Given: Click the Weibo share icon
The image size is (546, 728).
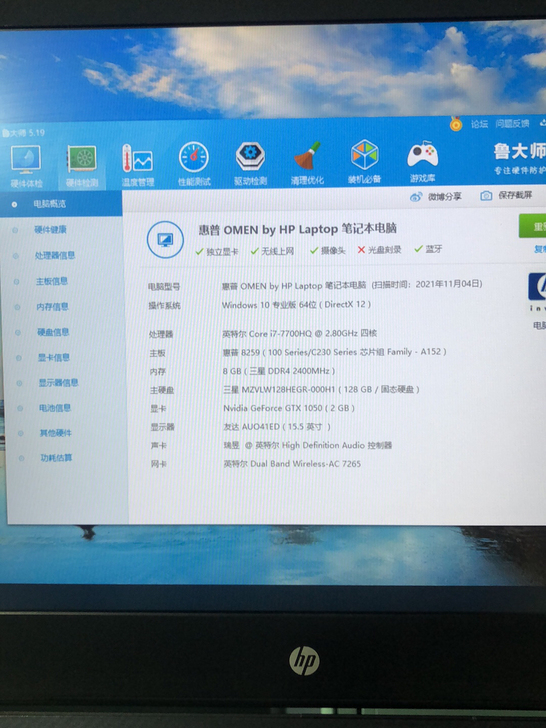Looking at the screenshot, I should [x=416, y=197].
